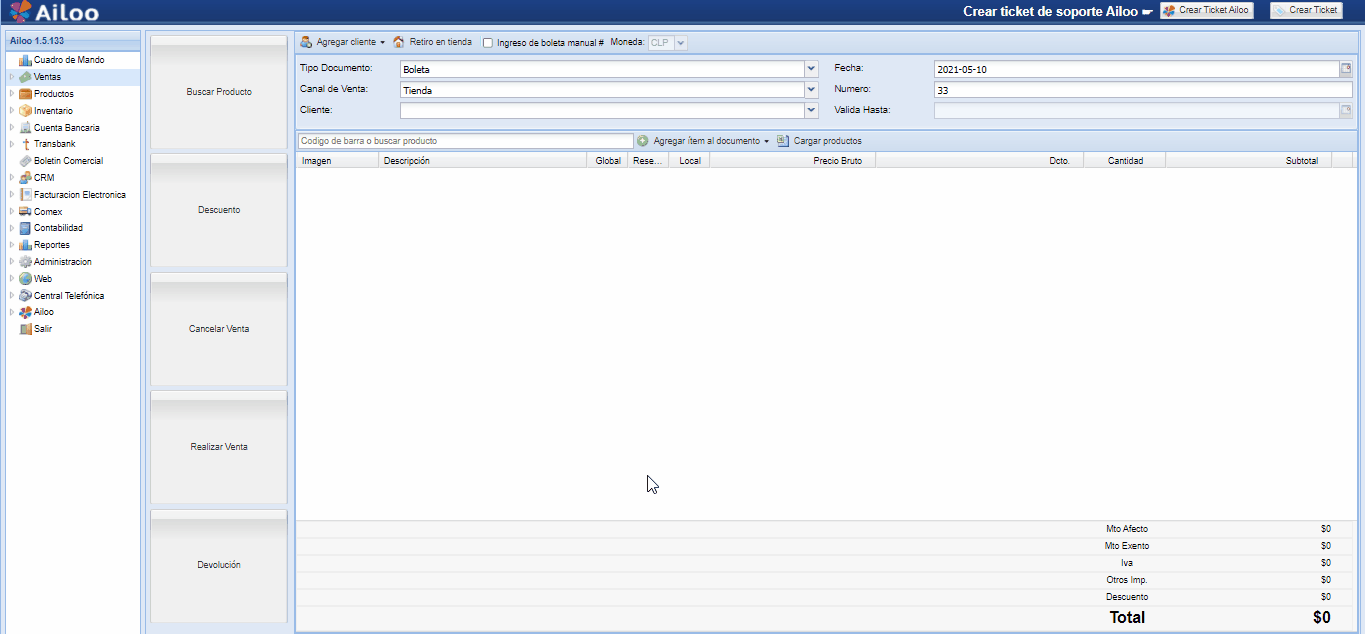
Task: Open the Transbank icon
Action: [25, 144]
